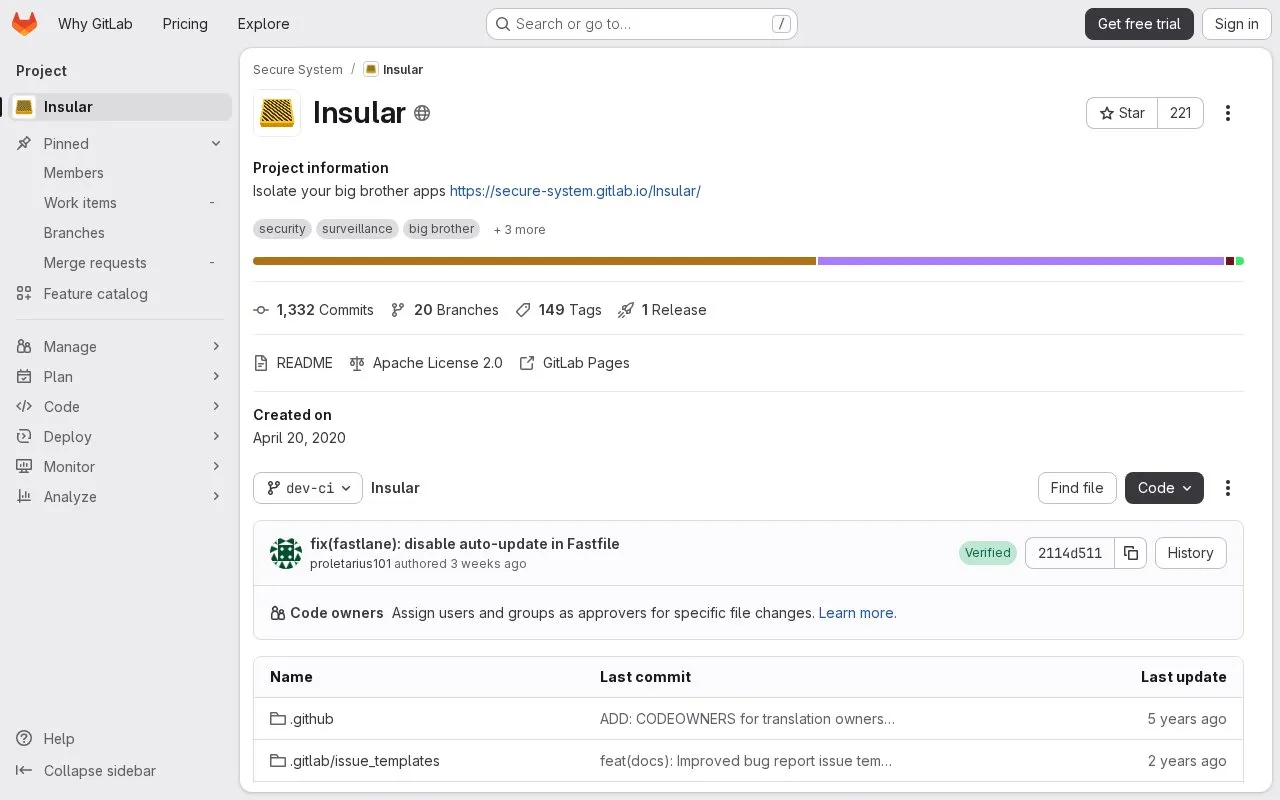Copy commit SHA 2114d511 to clipboard
Viewport: 1280px width, 800px height.
tap(1131, 553)
